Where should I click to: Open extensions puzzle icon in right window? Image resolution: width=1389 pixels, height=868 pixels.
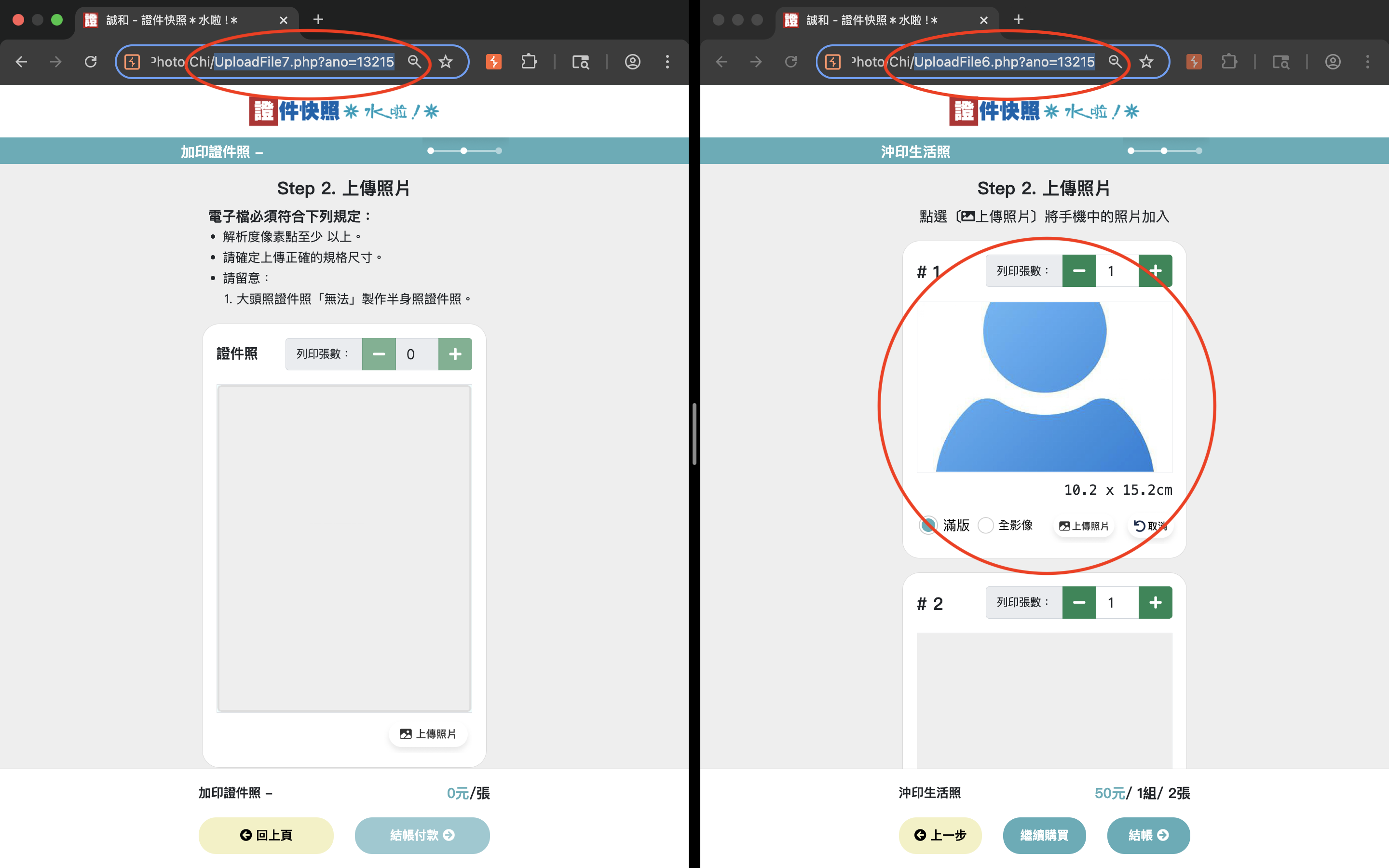[1229, 61]
